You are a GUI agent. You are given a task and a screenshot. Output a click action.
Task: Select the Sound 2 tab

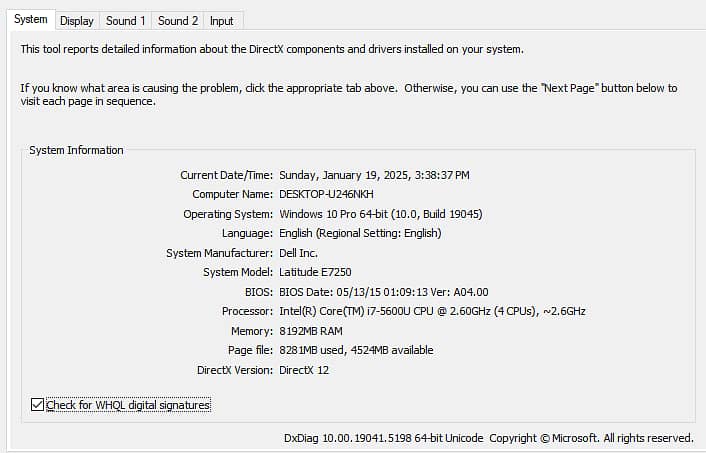click(x=178, y=21)
